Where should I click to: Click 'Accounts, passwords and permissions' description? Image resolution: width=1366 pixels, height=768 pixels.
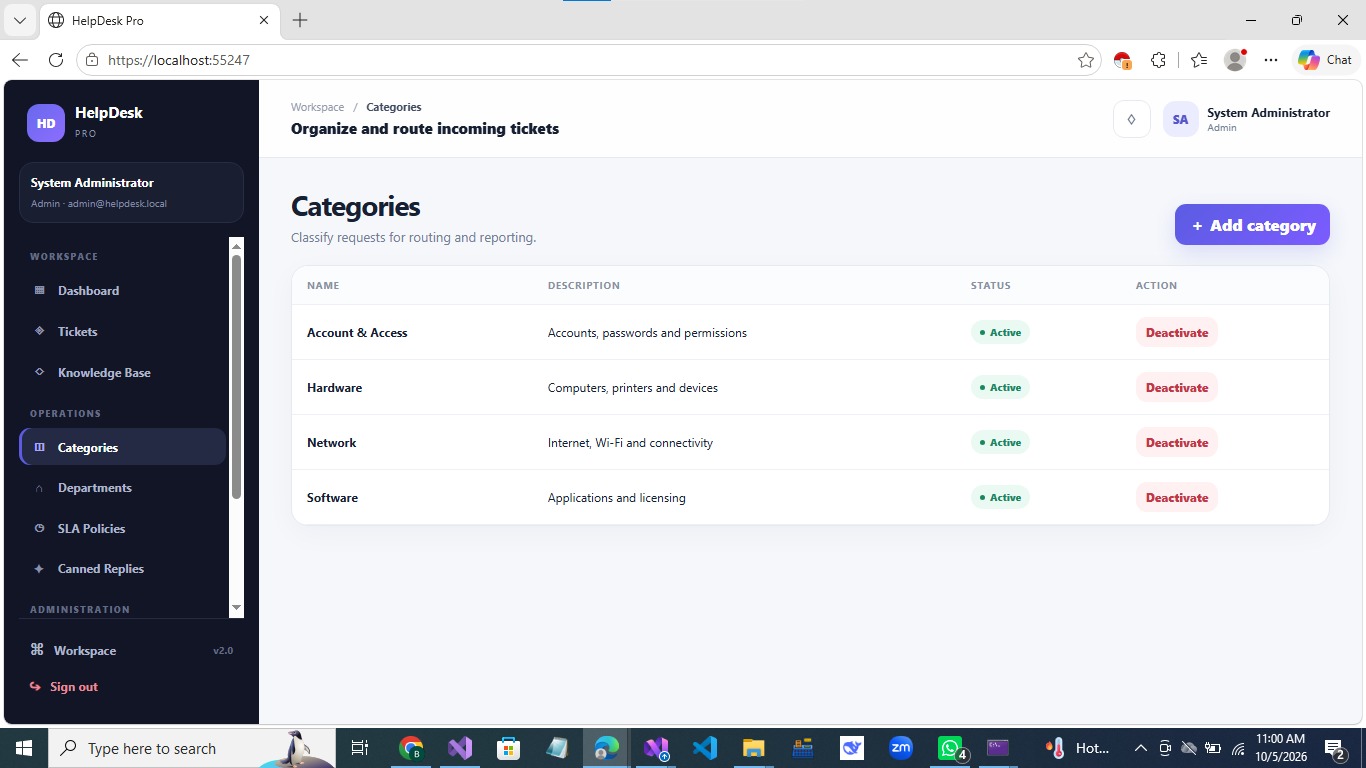[647, 333]
